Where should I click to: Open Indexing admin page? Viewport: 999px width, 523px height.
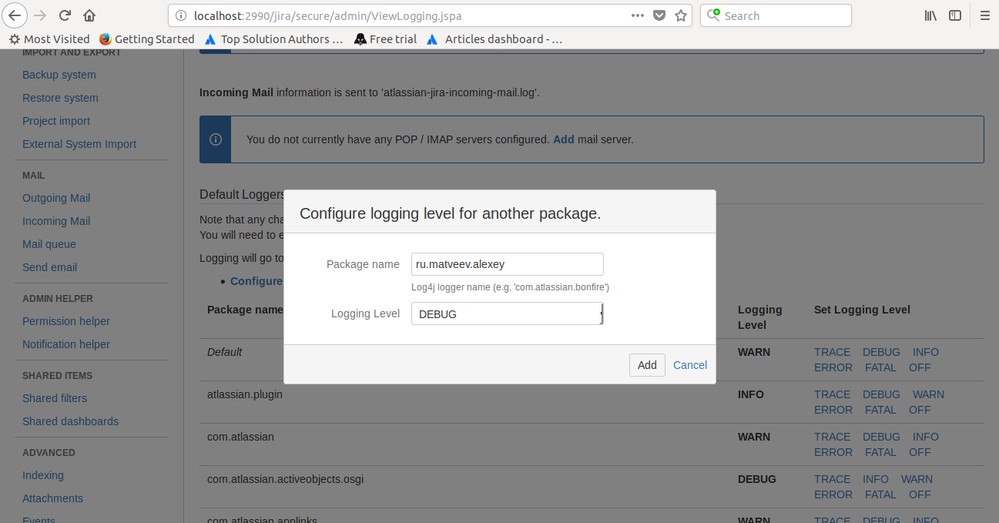(x=43, y=475)
